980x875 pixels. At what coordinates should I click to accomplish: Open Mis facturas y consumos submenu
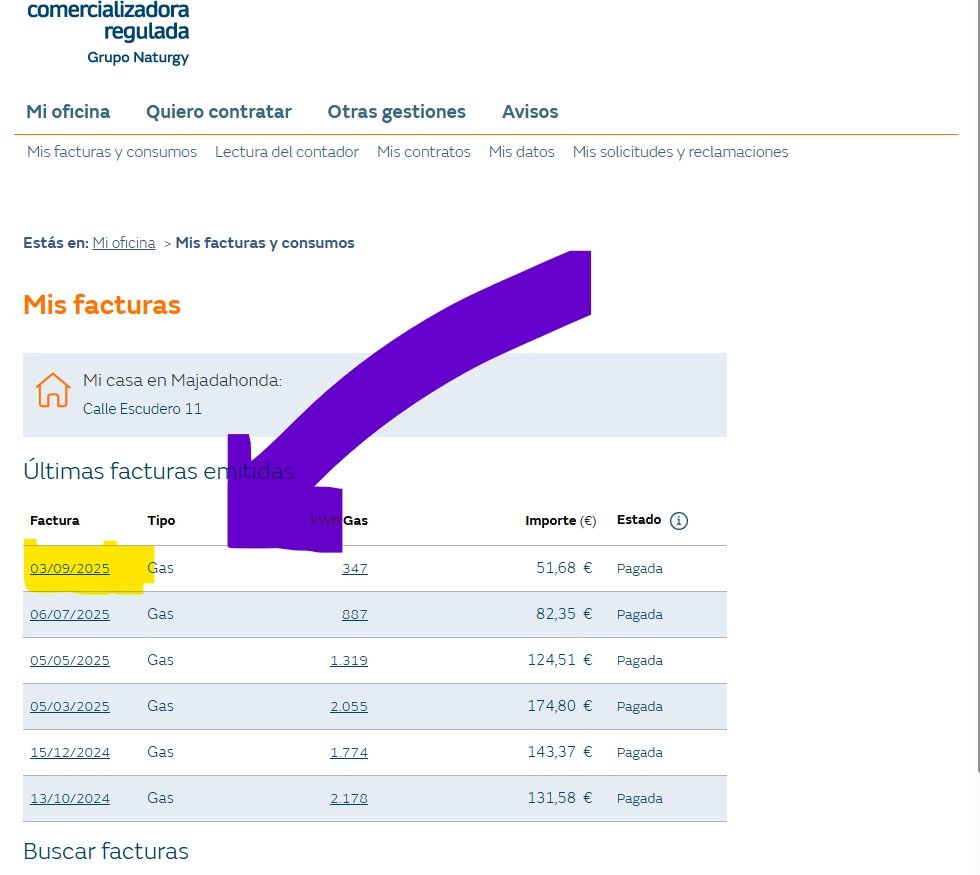112,152
